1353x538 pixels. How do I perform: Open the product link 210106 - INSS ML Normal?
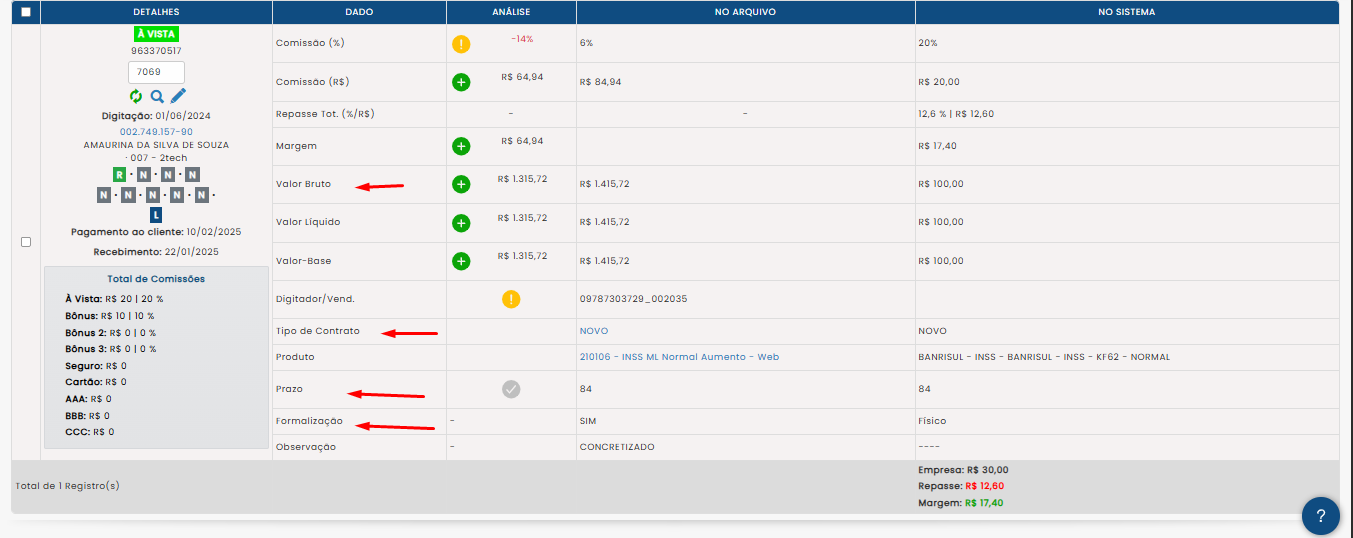[679, 357]
